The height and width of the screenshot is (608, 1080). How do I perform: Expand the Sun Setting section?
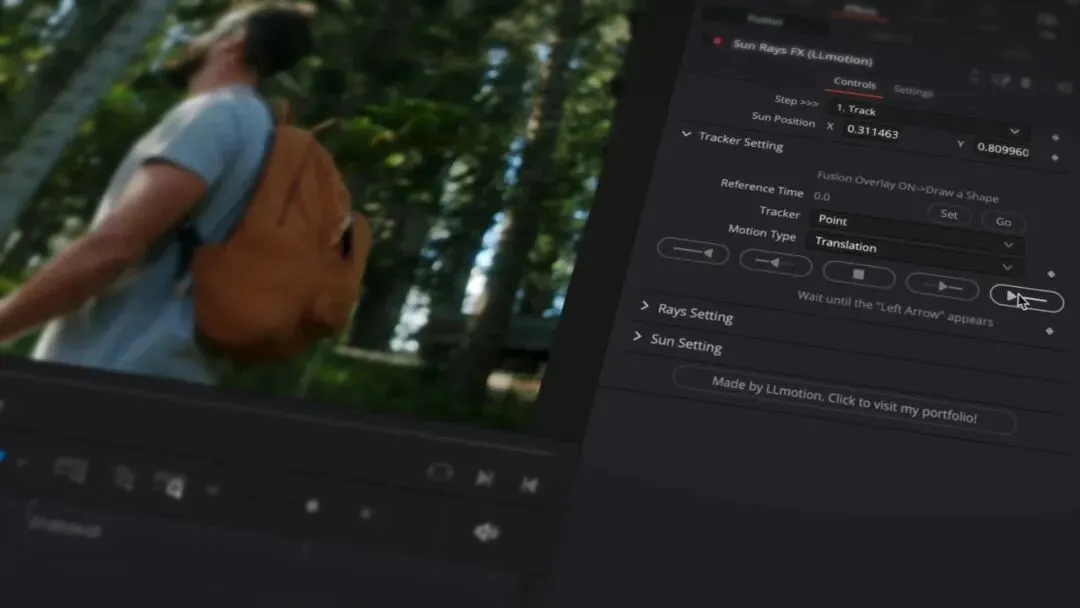(637, 336)
